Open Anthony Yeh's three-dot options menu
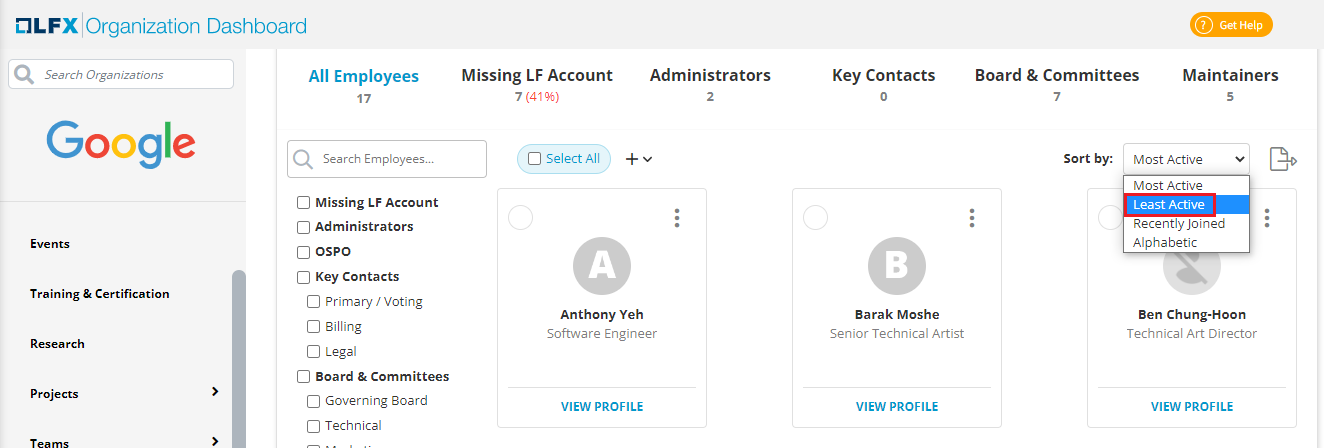Screen dimensions: 1325x448 (x=677, y=218)
